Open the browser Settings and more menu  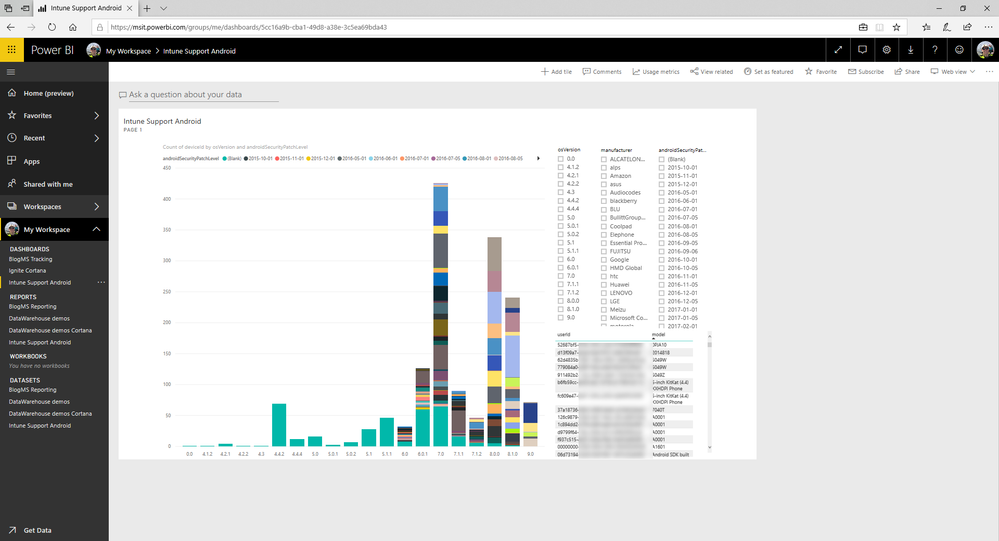coord(988,27)
